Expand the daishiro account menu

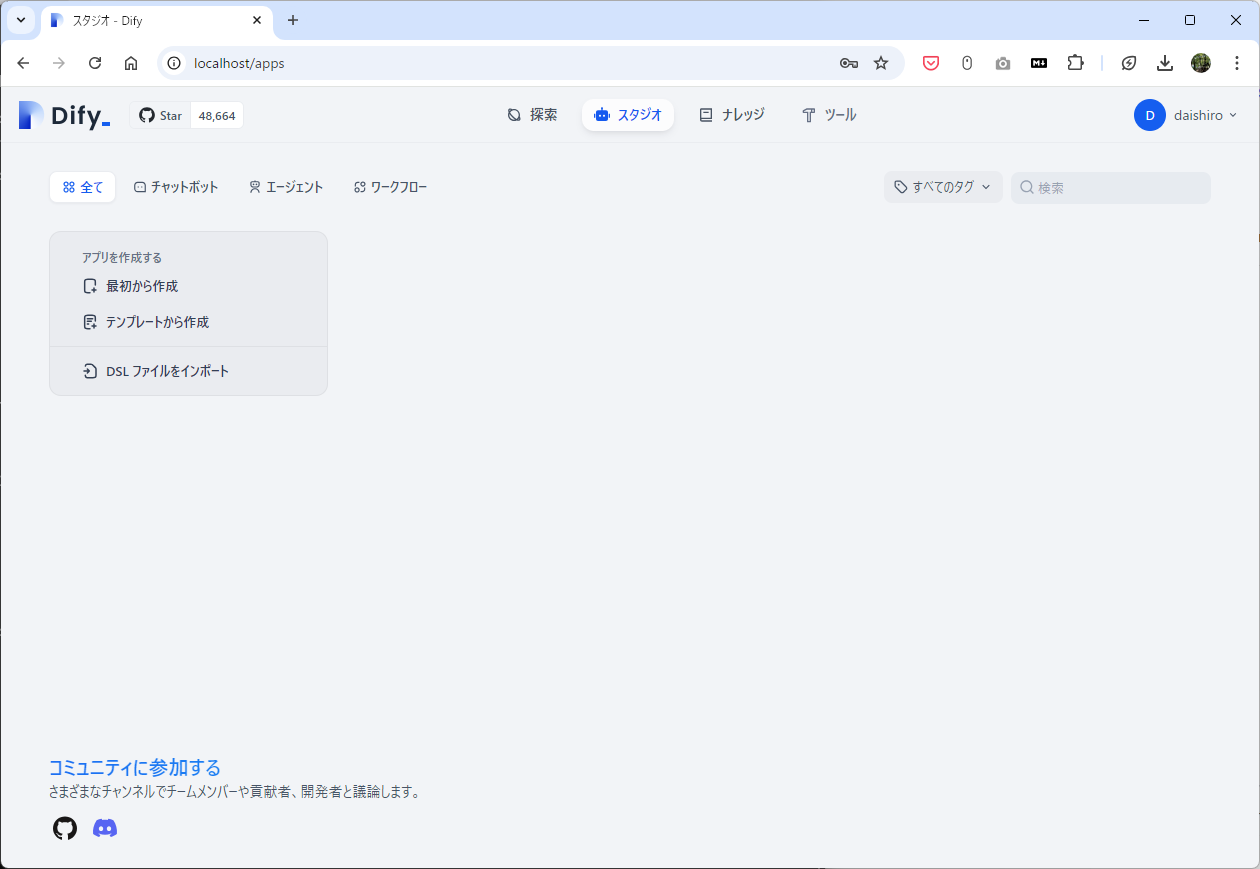pos(1190,114)
